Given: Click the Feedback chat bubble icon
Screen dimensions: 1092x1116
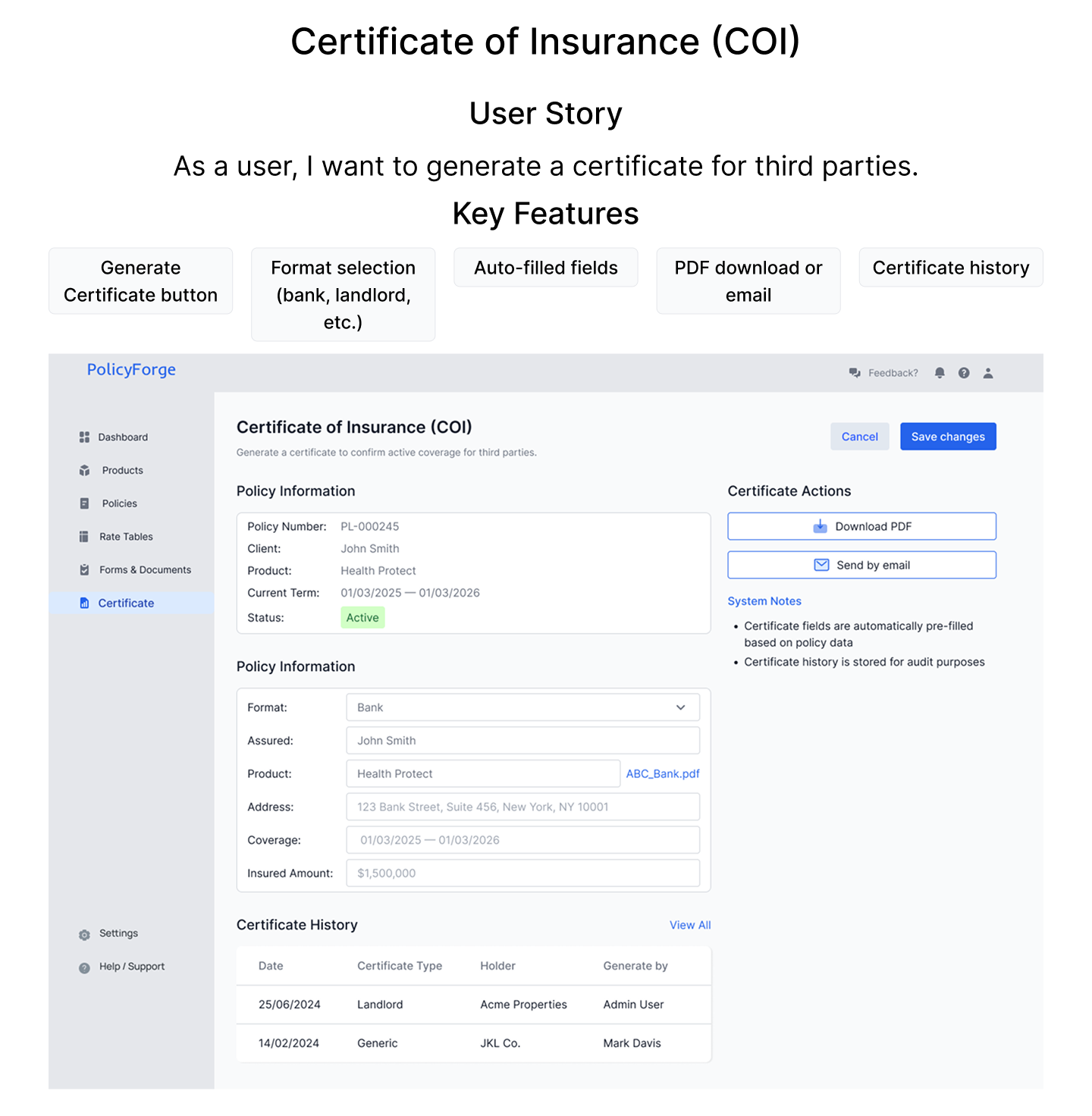Looking at the screenshot, I should [x=855, y=373].
